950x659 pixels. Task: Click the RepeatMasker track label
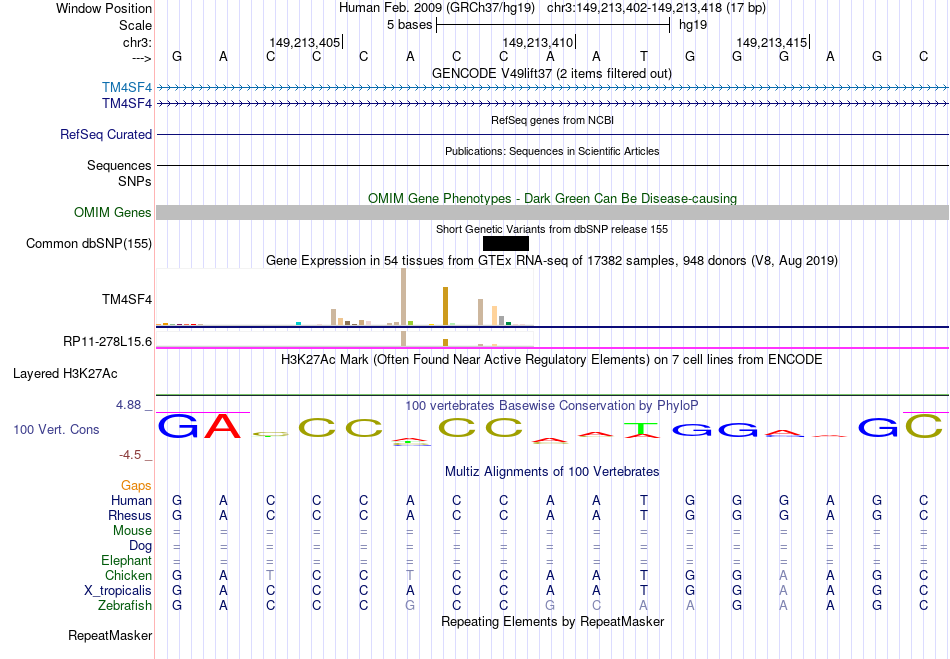[x=110, y=635]
